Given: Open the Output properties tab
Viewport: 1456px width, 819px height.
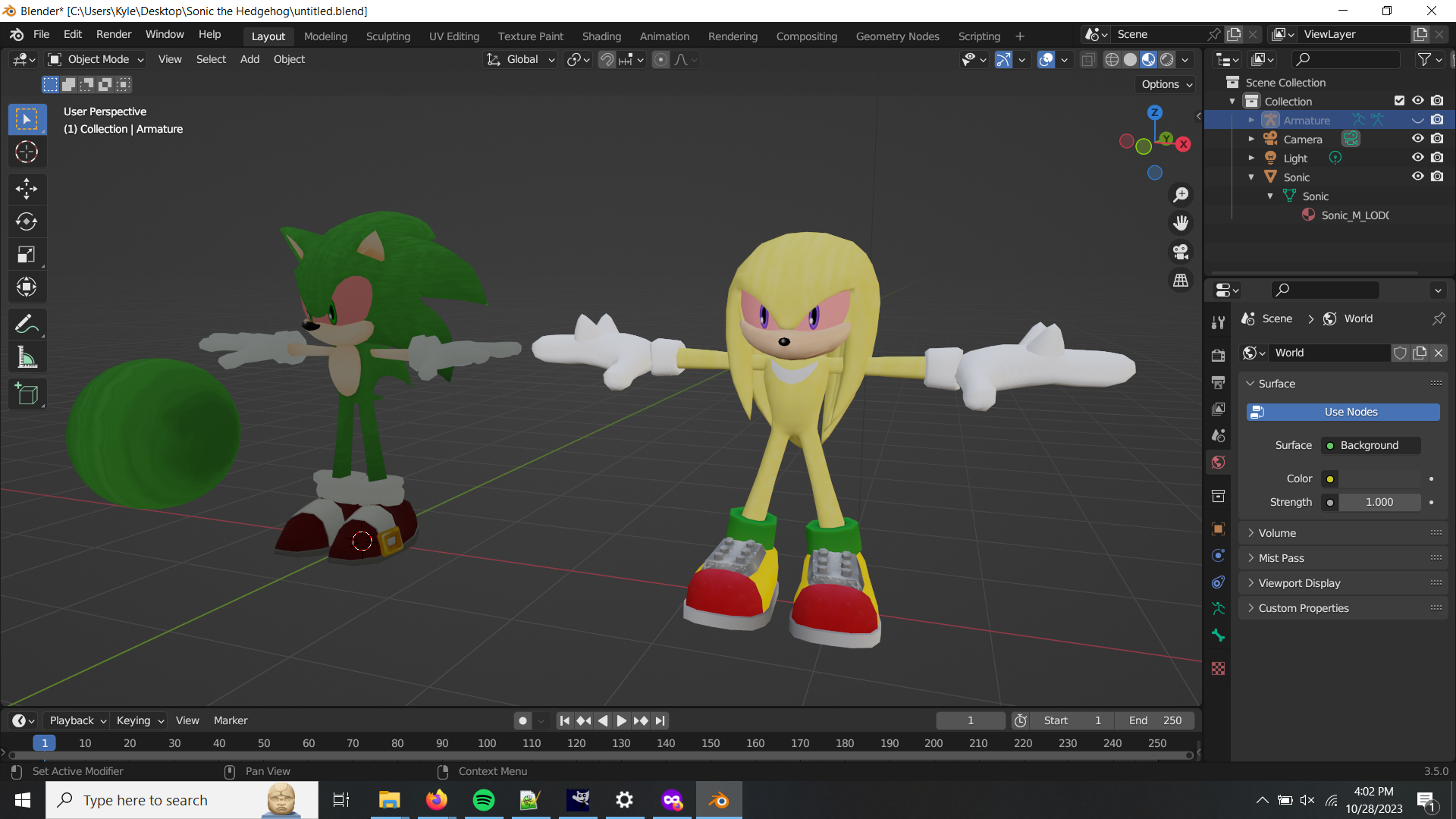Looking at the screenshot, I should [1218, 382].
